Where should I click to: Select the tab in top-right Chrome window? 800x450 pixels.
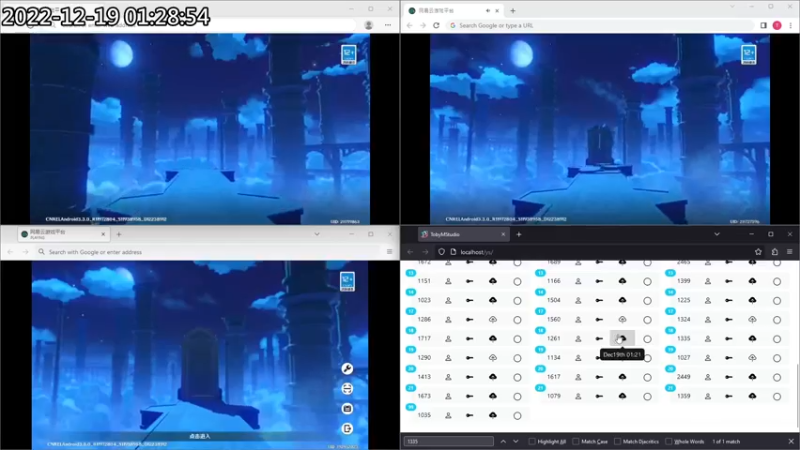[x=455, y=11]
